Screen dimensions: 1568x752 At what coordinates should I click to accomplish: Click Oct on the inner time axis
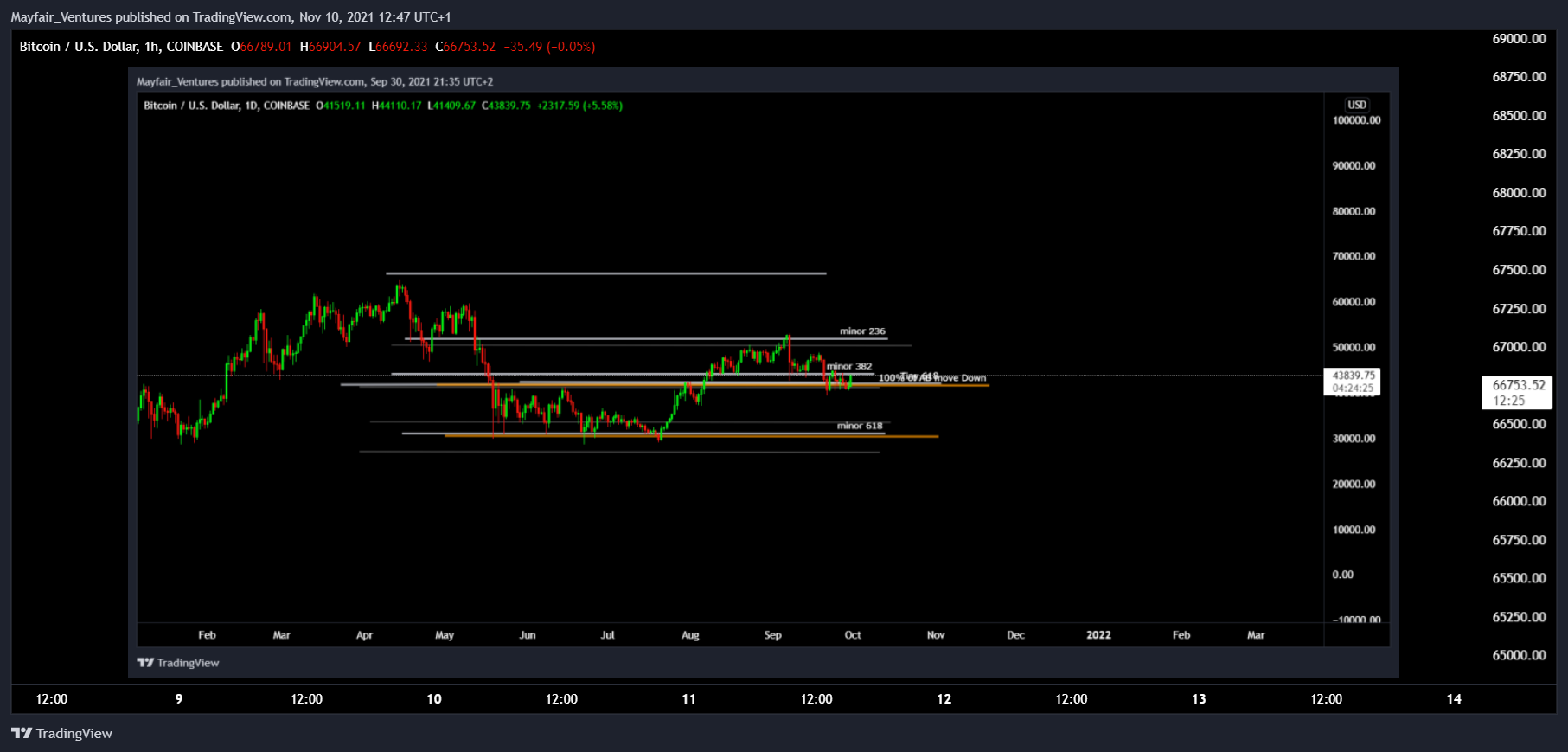tap(853, 635)
